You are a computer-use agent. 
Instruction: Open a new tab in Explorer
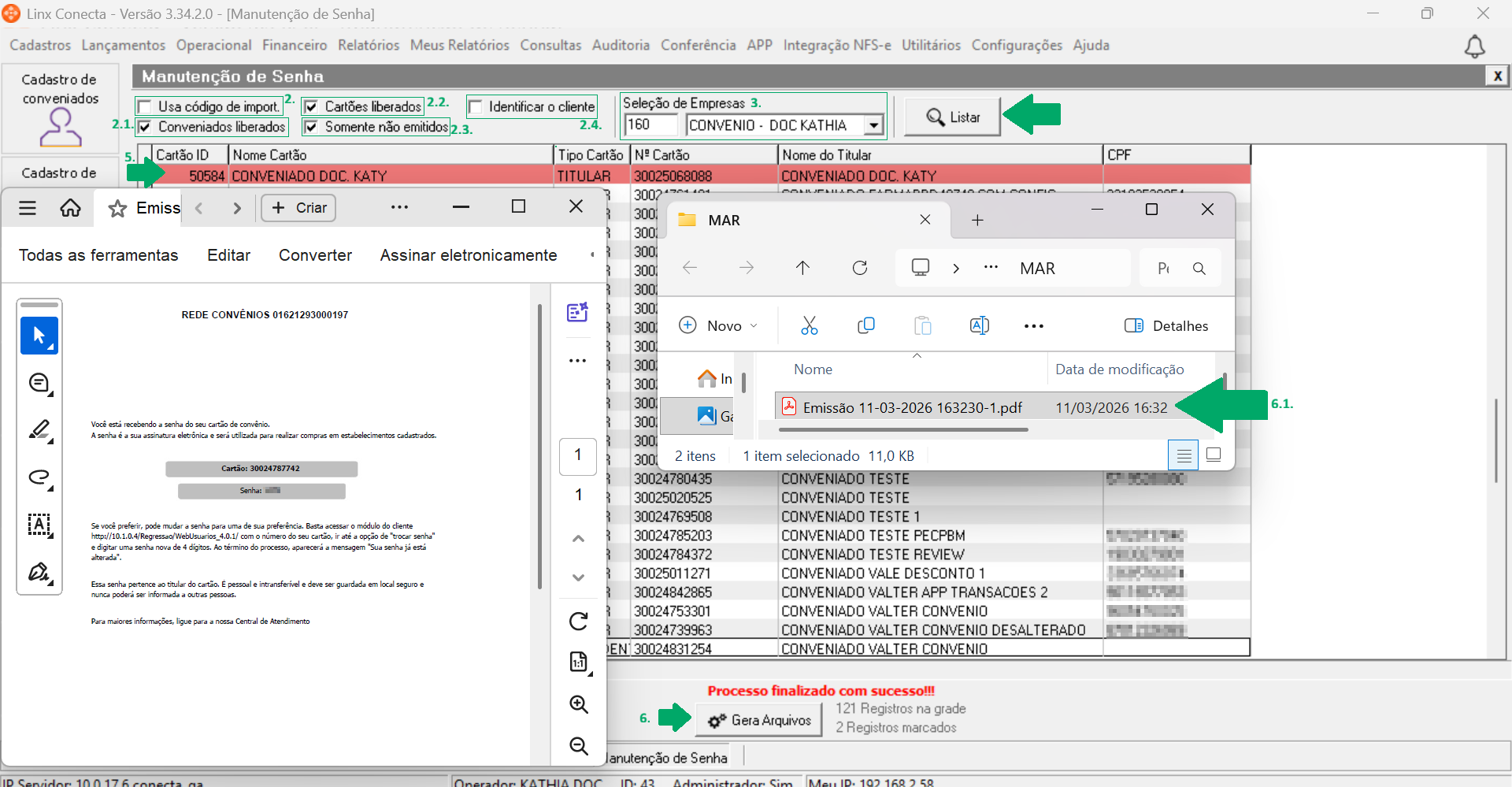coord(977,221)
